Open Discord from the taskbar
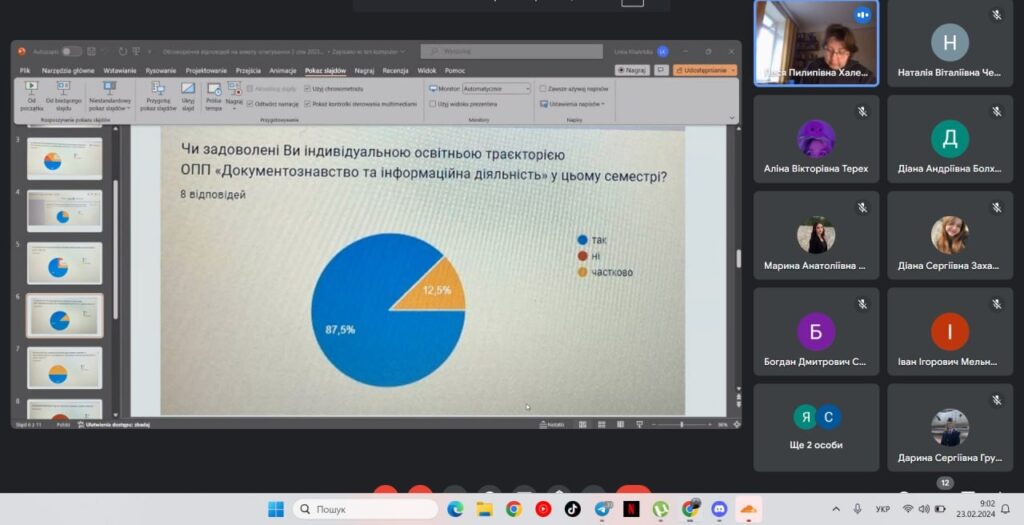 tap(718, 509)
